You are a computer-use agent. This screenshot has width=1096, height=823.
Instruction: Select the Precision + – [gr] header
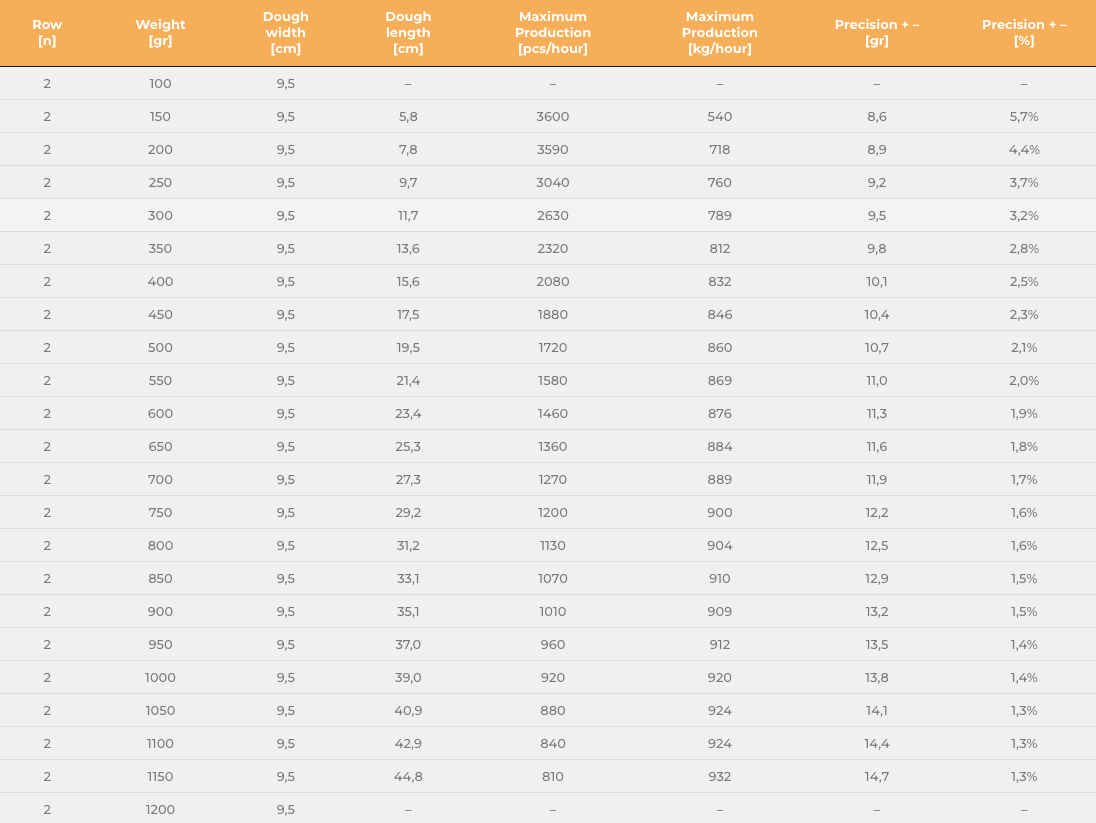pyautogui.click(x=877, y=33)
